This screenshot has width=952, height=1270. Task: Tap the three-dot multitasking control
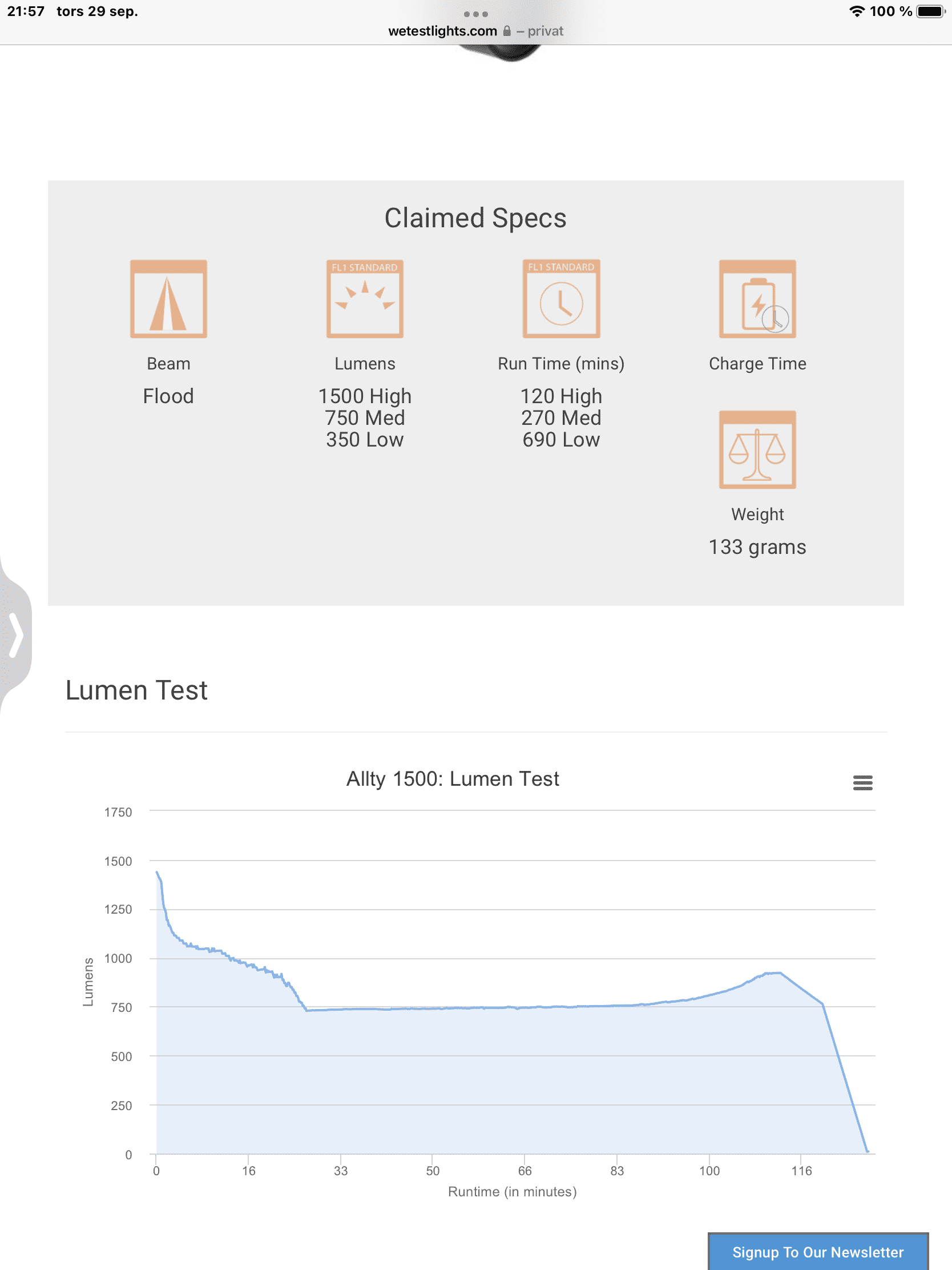(475, 14)
